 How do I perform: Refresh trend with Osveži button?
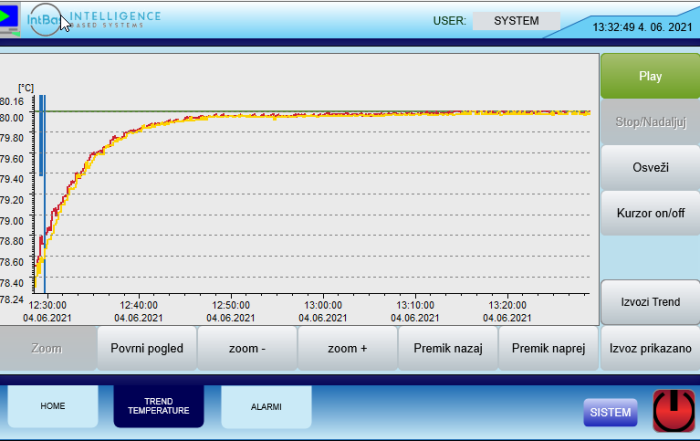[650, 167]
